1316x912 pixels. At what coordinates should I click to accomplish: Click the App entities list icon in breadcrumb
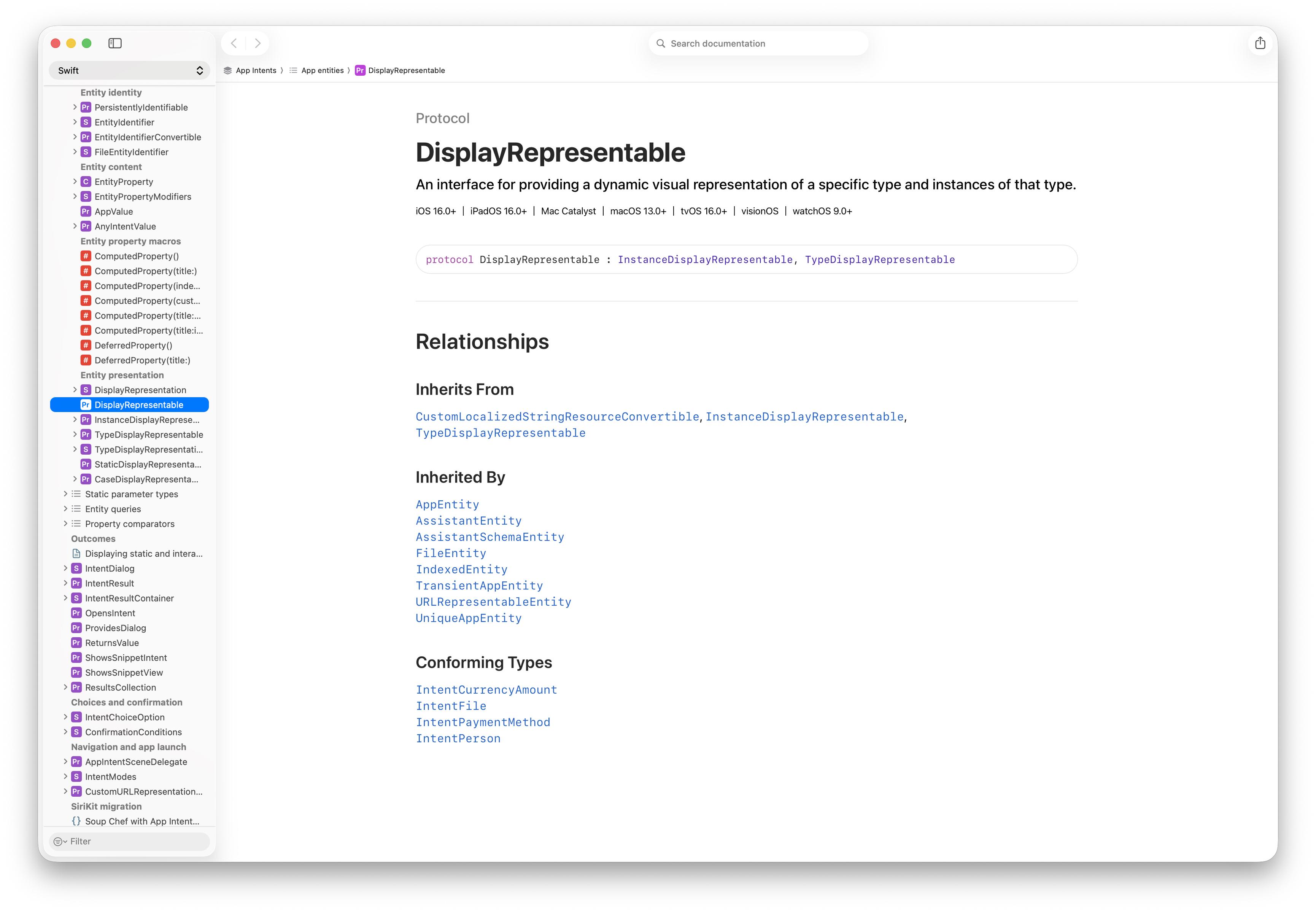pyautogui.click(x=293, y=70)
